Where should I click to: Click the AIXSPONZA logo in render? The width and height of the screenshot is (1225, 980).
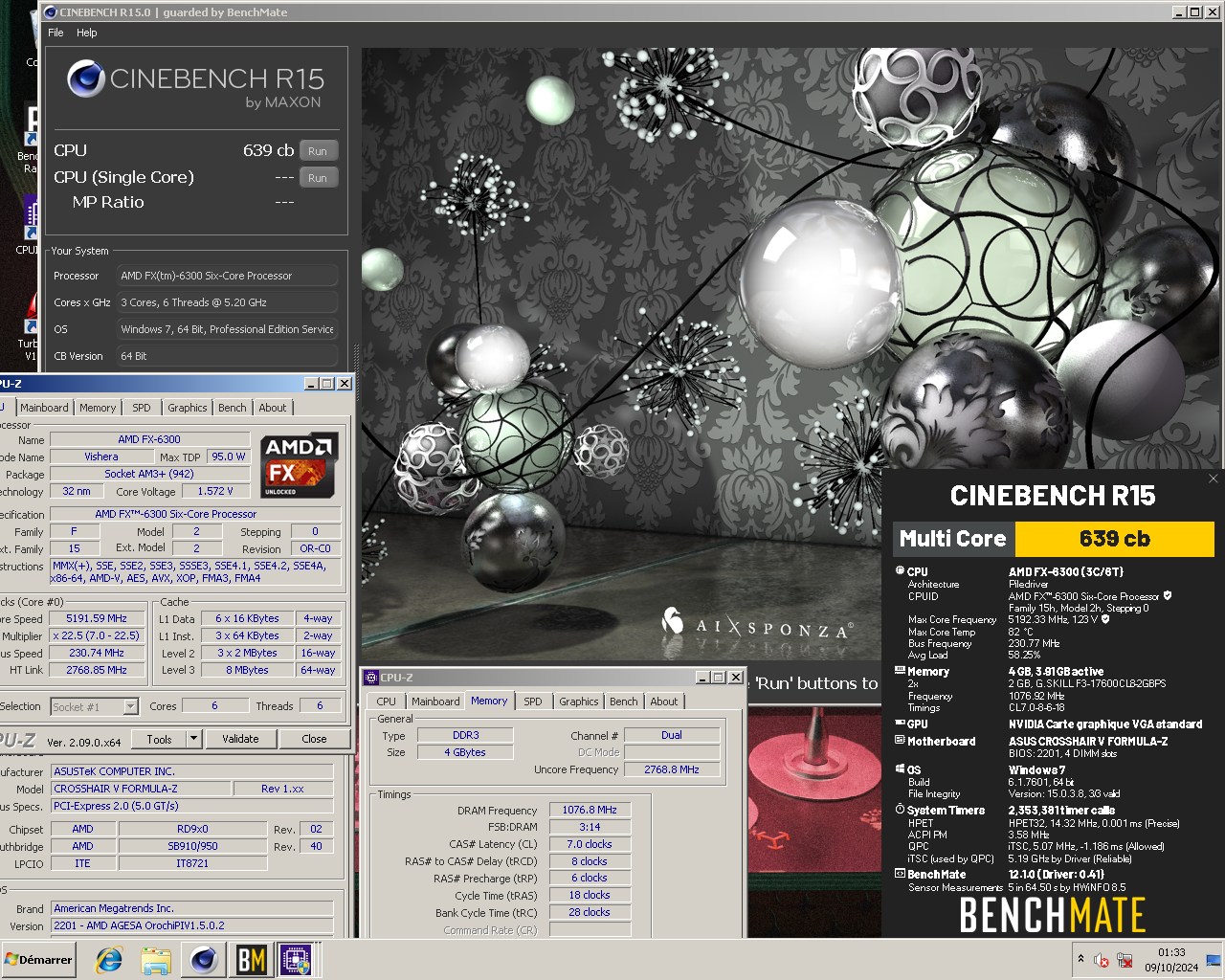(x=756, y=626)
